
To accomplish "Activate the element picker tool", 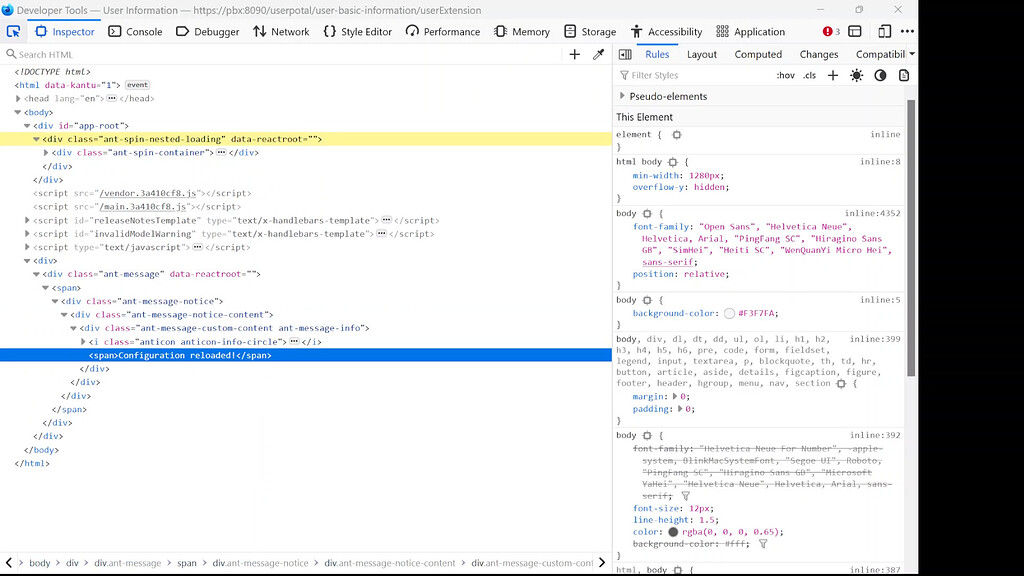I will [14, 31].
